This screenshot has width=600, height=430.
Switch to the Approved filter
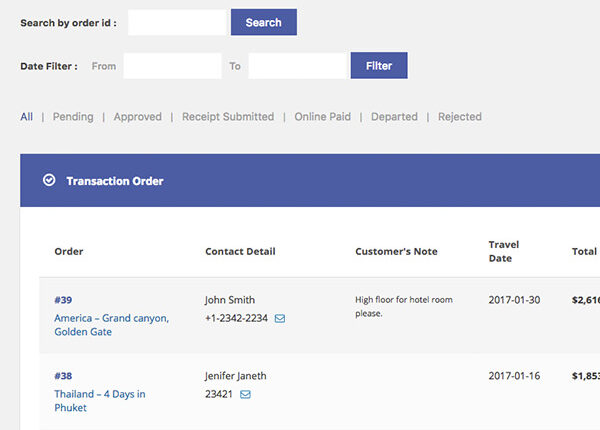click(x=137, y=117)
